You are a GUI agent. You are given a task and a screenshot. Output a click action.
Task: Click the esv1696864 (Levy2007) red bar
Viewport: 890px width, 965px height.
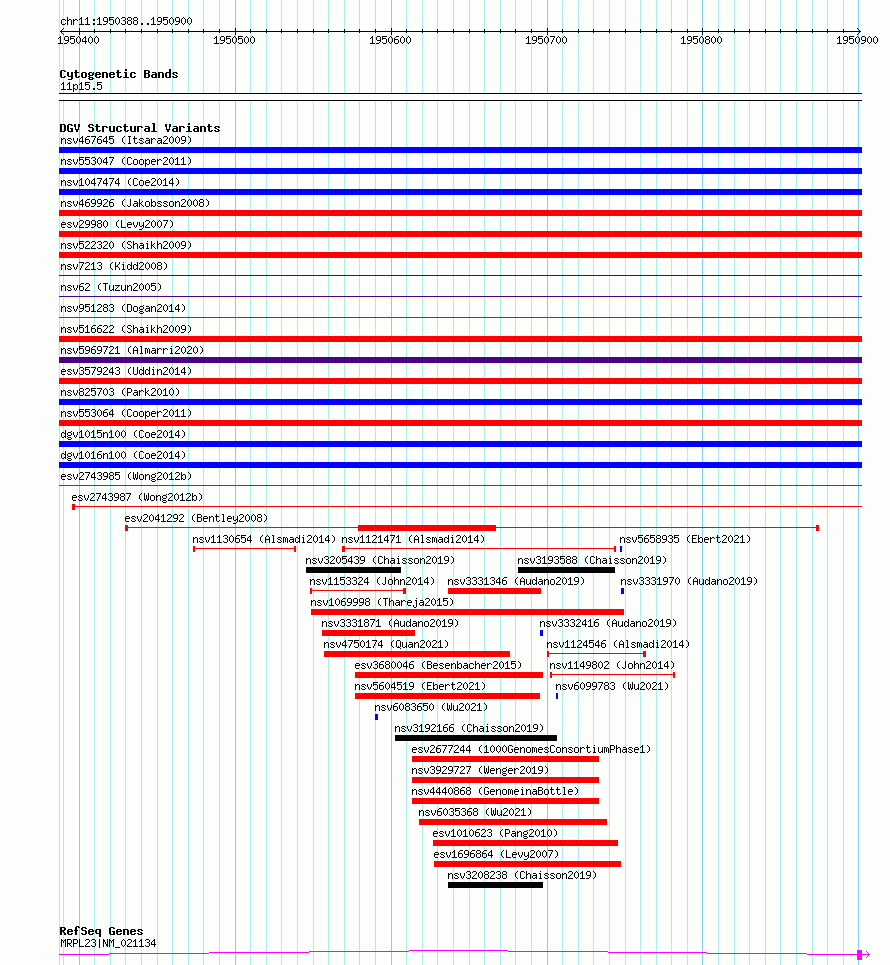(x=527, y=864)
